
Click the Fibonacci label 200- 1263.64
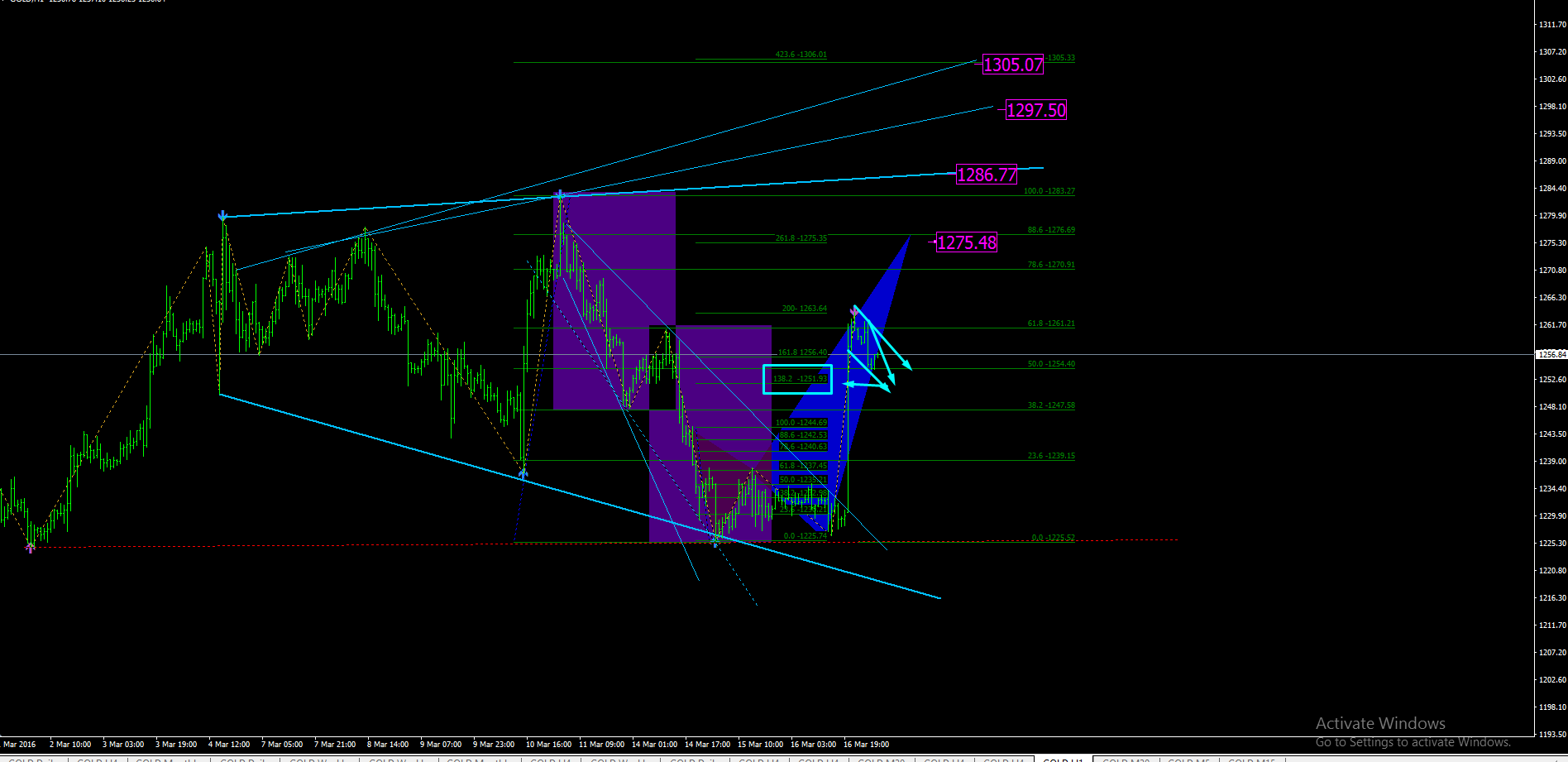click(804, 309)
